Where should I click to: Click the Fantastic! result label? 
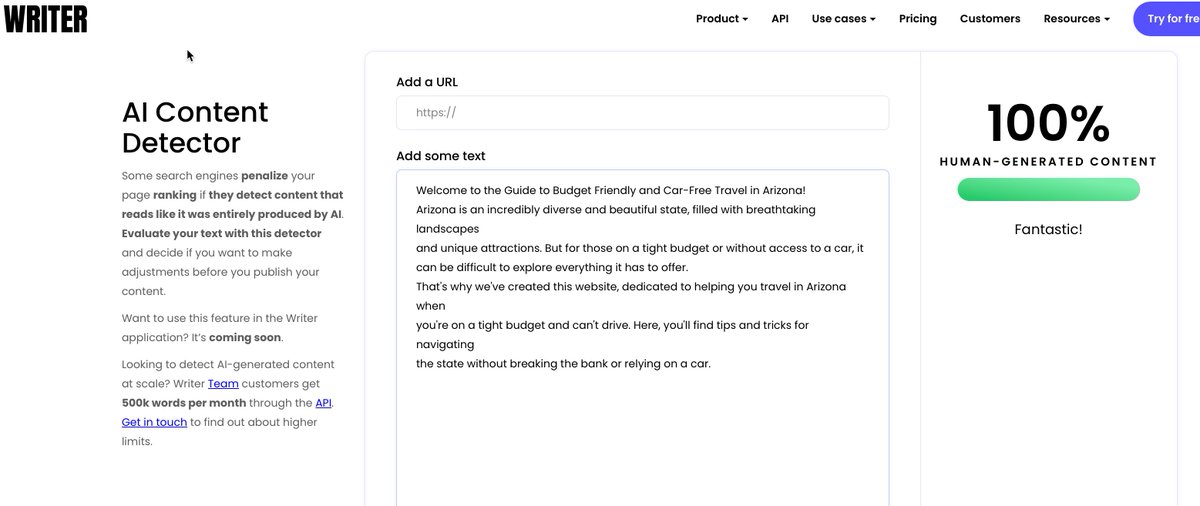(1048, 229)
